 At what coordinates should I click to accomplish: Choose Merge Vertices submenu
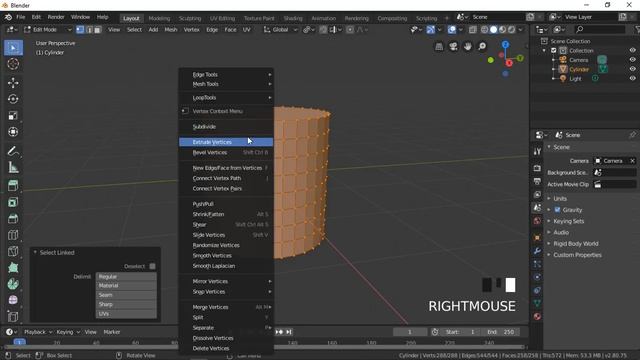[x=226, y=307]
